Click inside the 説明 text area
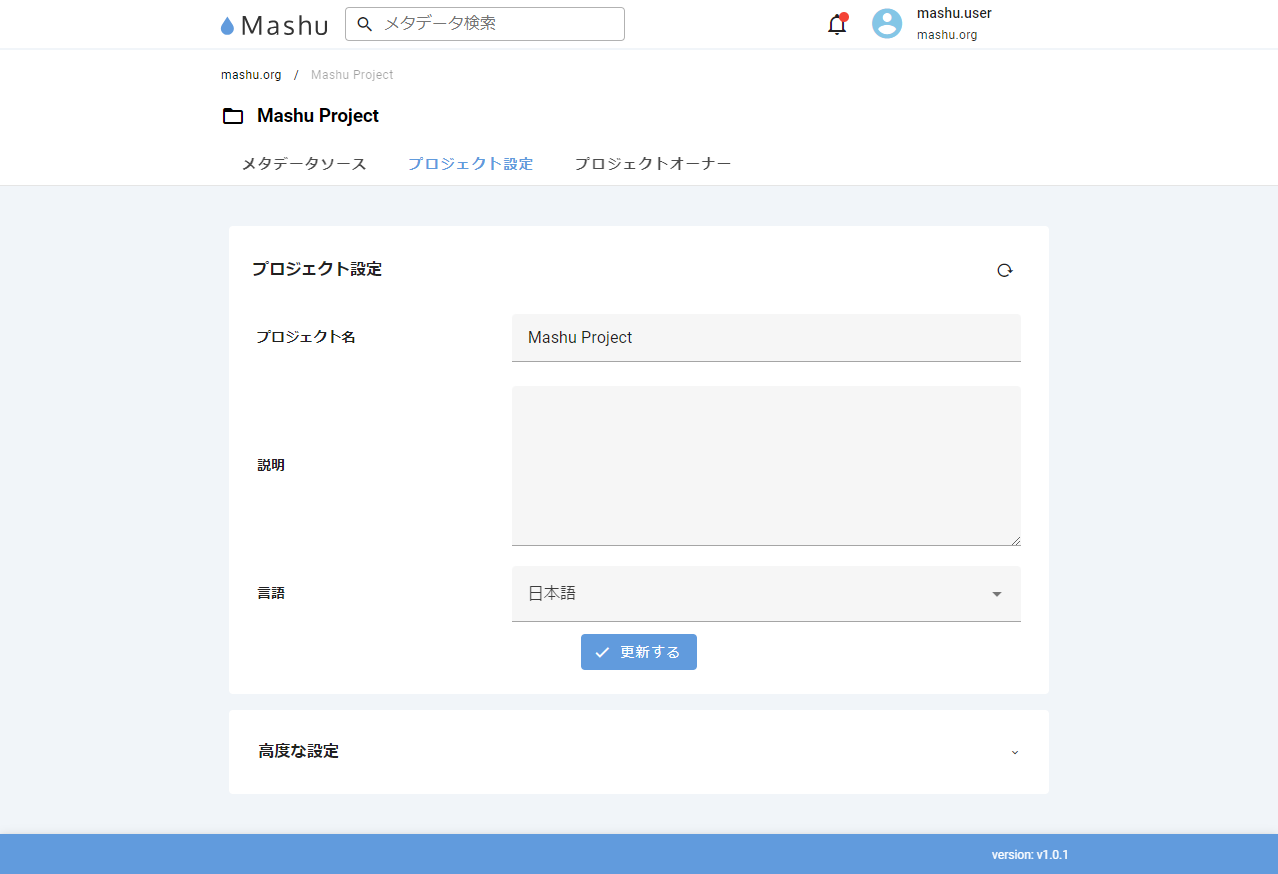Viewport: 1278px width, 874px height. 766,465
